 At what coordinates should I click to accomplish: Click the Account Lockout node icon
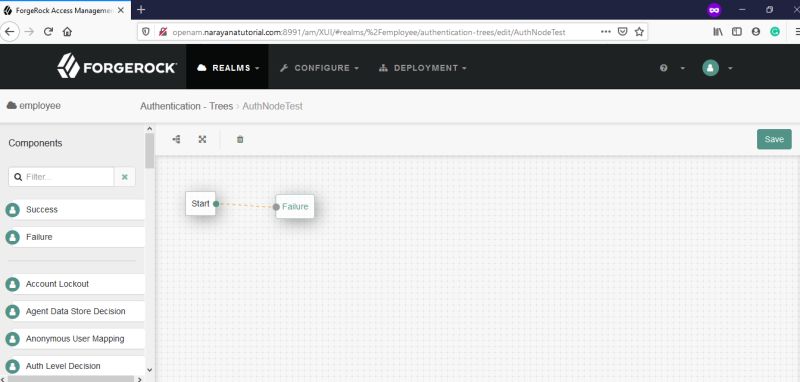(x=13, y=284)
